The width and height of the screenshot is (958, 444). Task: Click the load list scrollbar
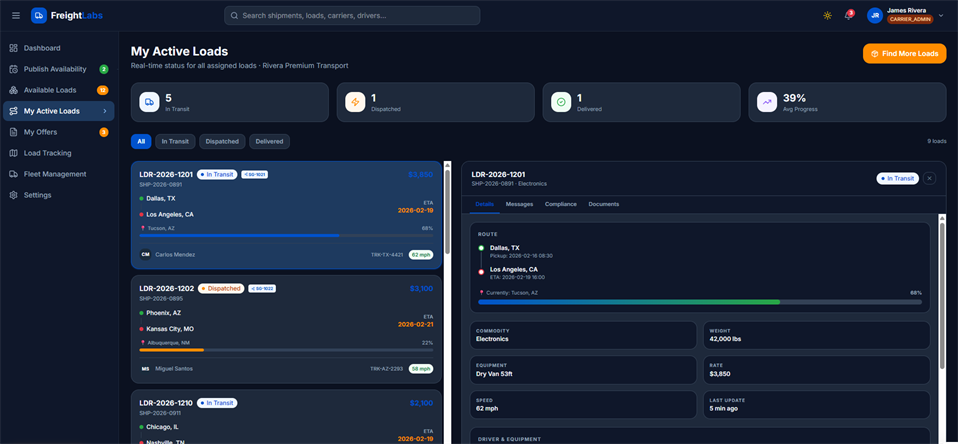point(447,212)
